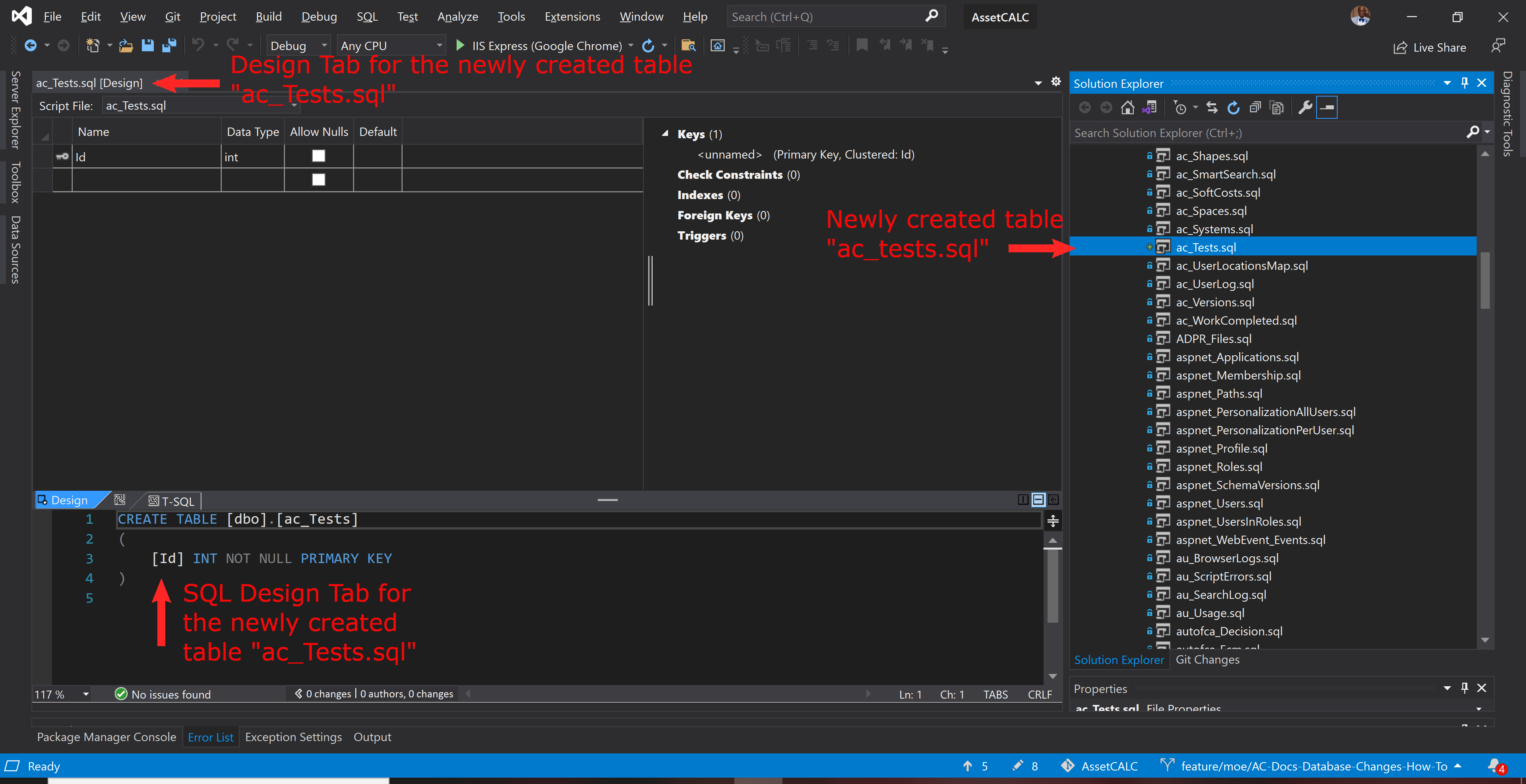Expand the Solution Explorer search options arrow

click(1487, 132)
